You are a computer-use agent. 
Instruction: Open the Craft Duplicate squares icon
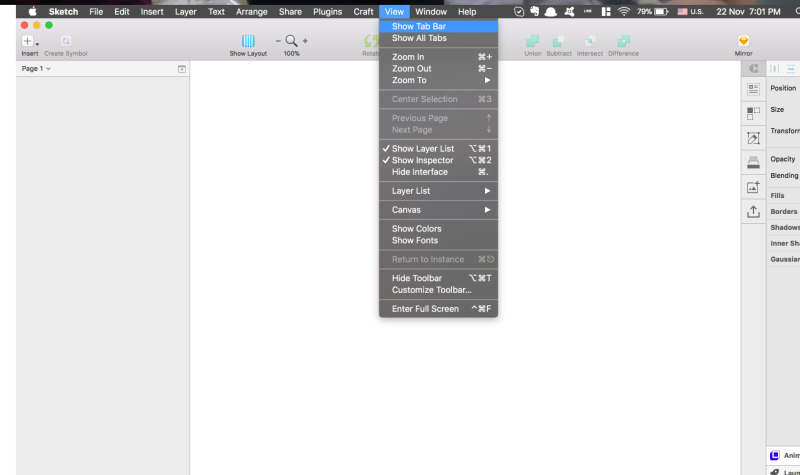[x=754, y=113]
